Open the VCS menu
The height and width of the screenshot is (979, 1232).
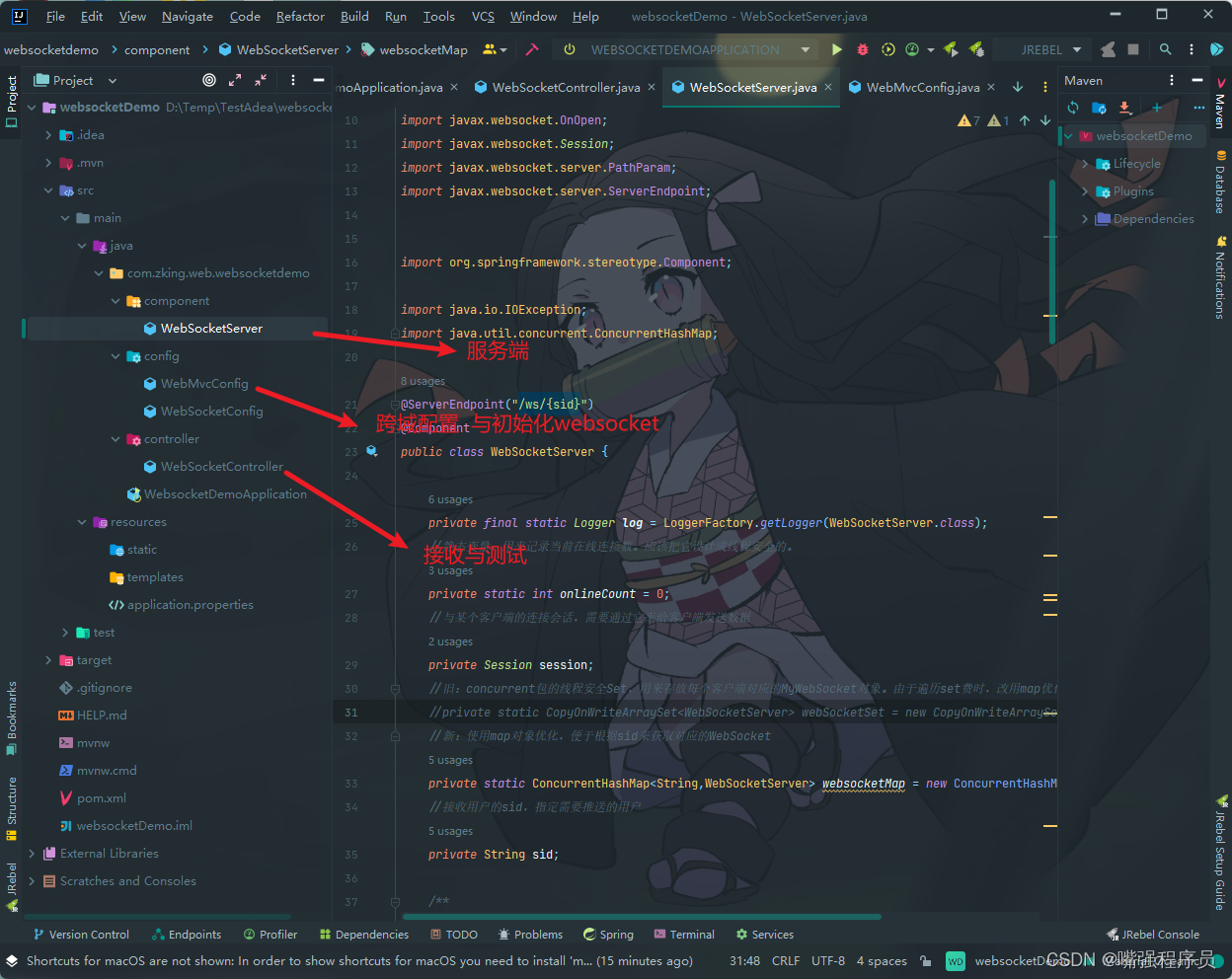tap(483, 16)
